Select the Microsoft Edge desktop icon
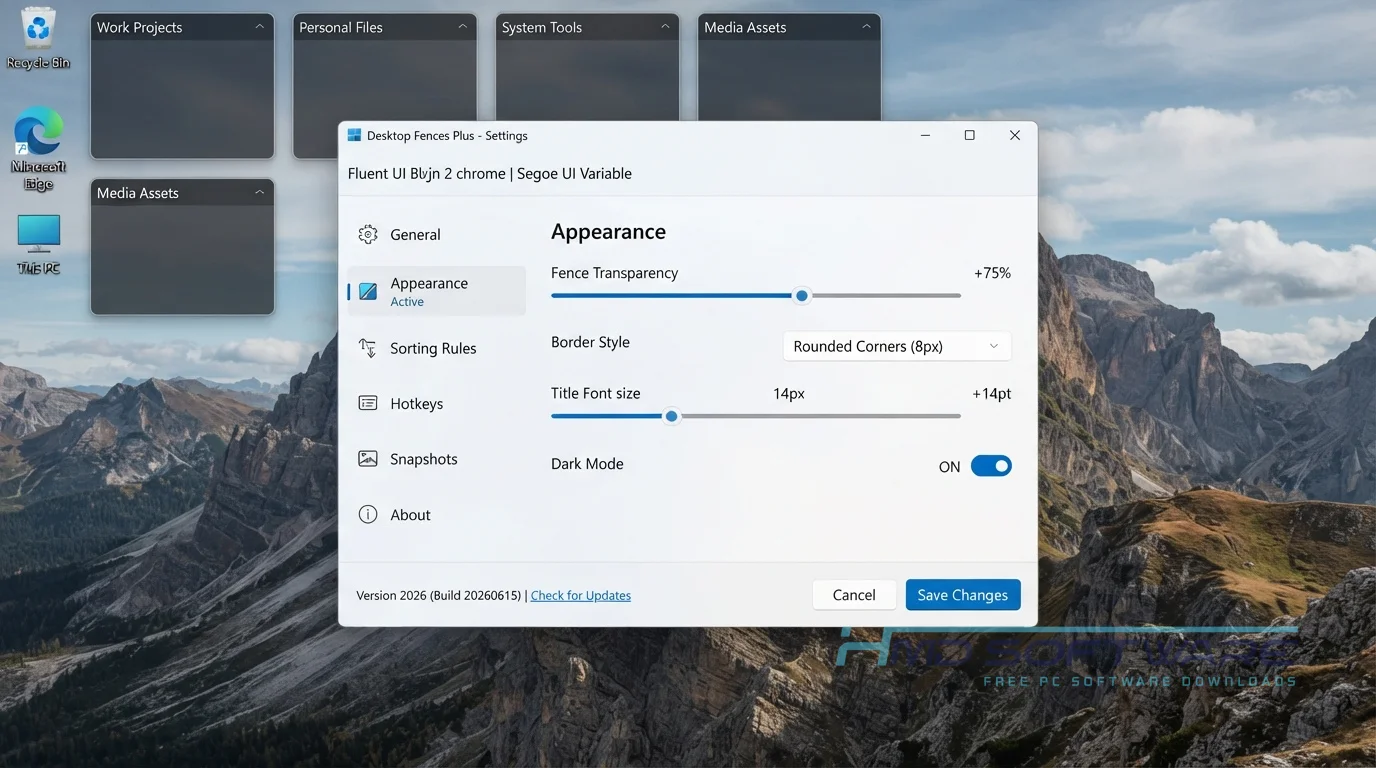 tap(39, 148)
